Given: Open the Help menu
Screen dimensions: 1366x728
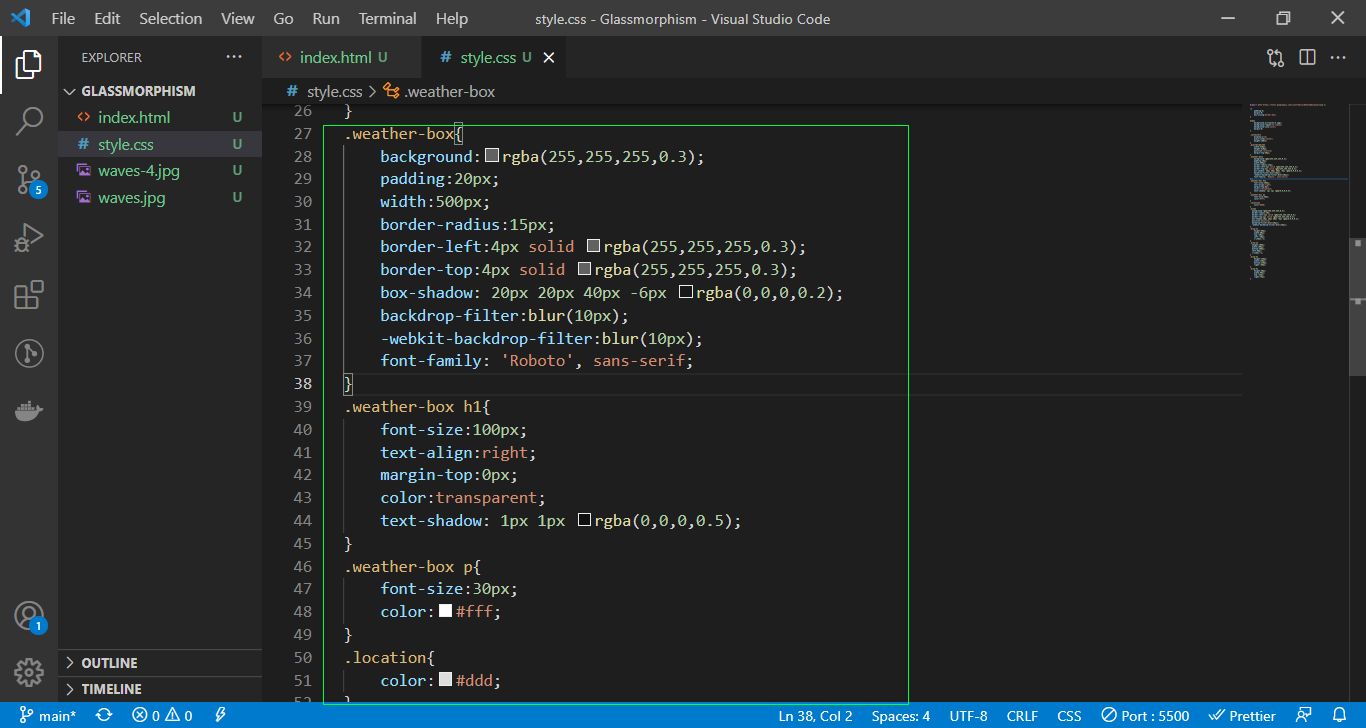Looking at the screenshot, I should tap(452, 18).
